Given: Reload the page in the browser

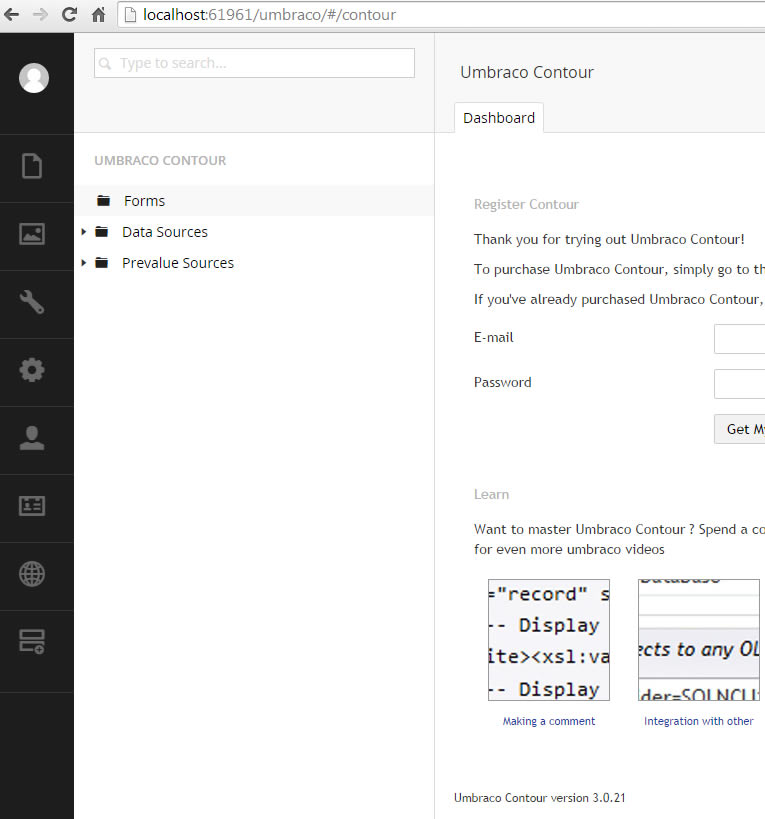Looking at the screenshot, I should point(69,15).
